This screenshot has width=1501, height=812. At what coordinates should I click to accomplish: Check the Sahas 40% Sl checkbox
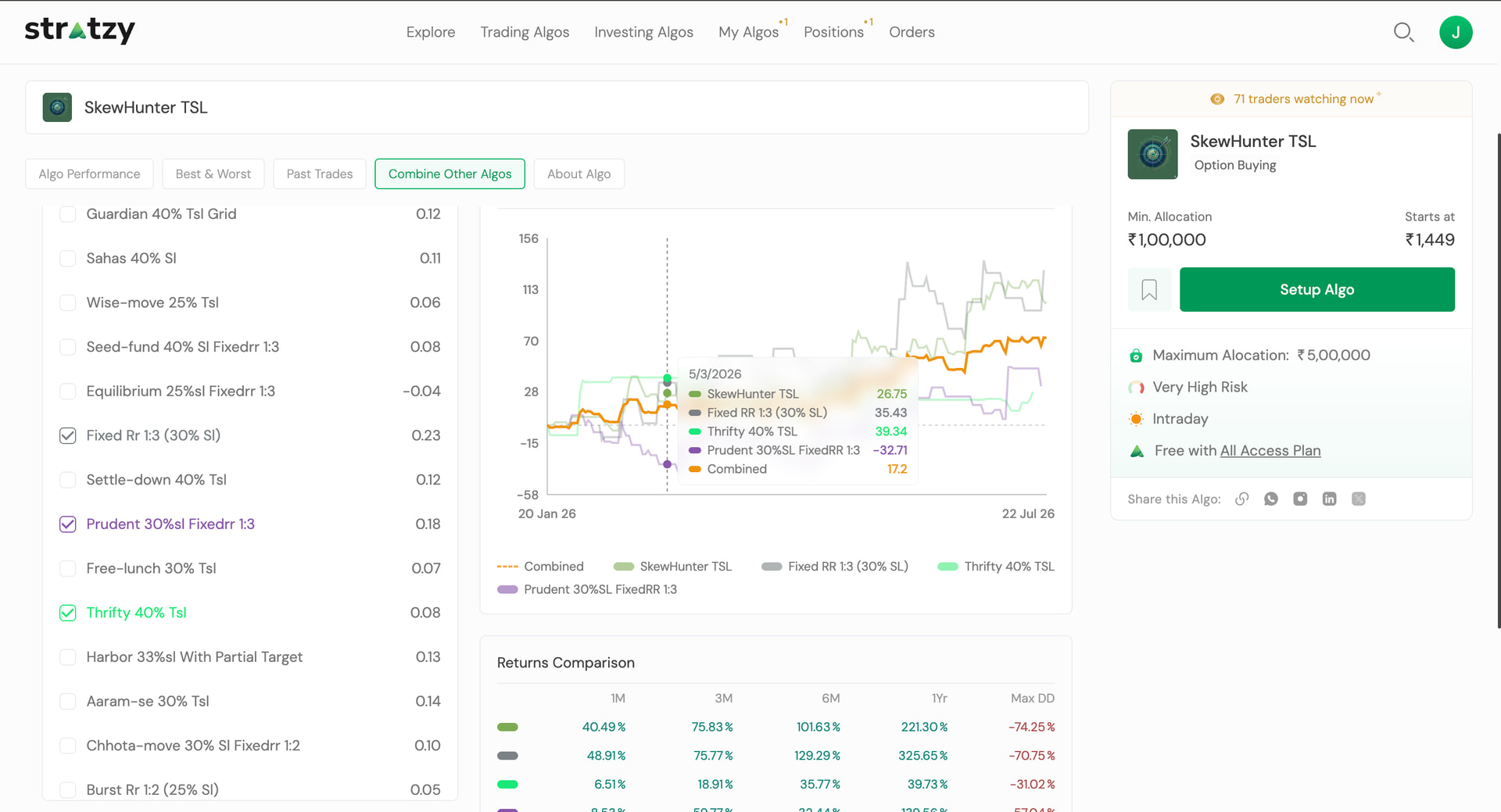68,258
